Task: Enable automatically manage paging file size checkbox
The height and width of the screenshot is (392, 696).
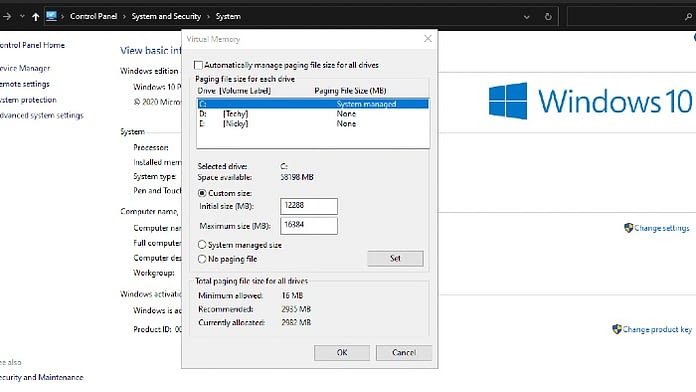Action: point(198,65)
